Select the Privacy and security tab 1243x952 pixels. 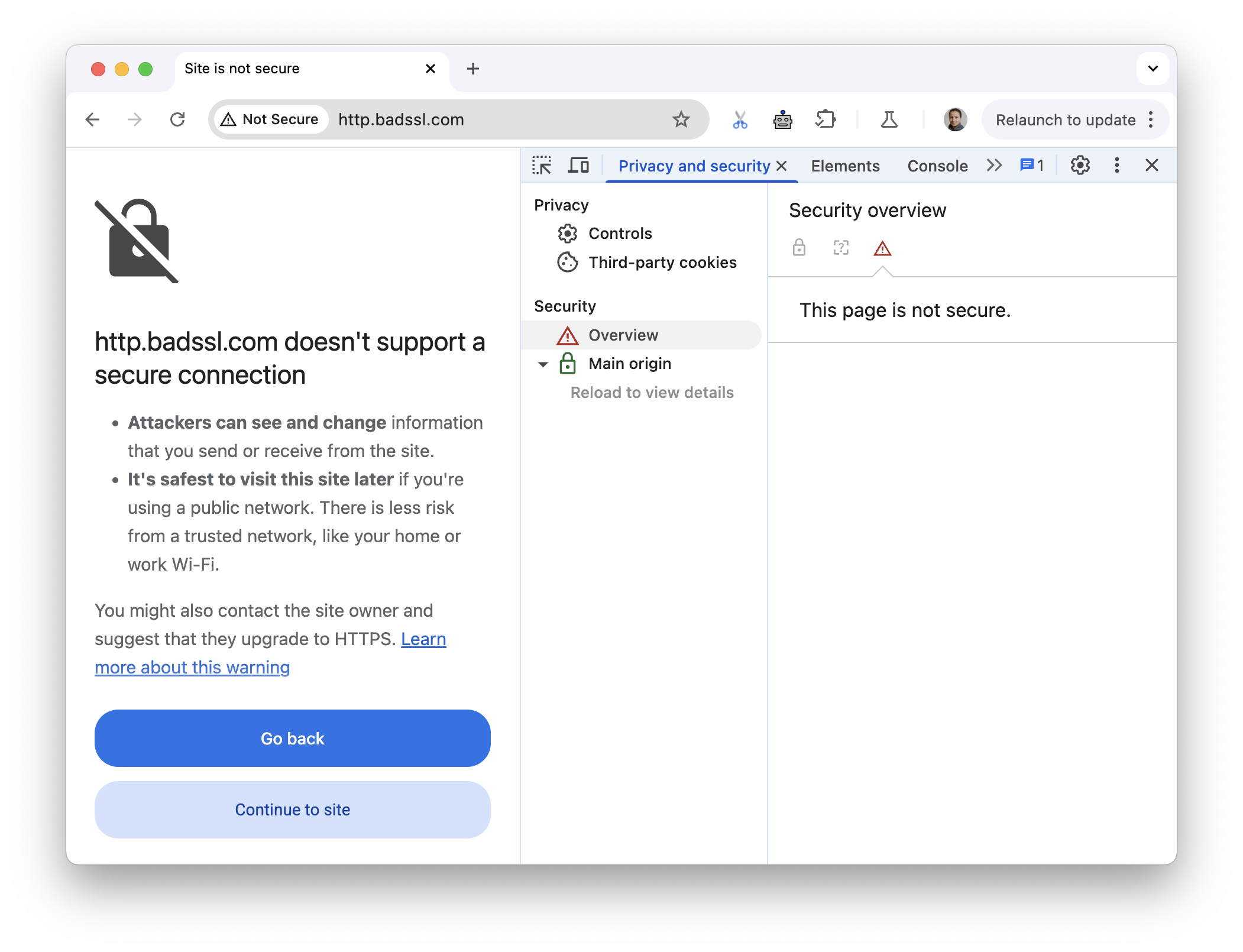pyautogui.click(x=695, y=164)
